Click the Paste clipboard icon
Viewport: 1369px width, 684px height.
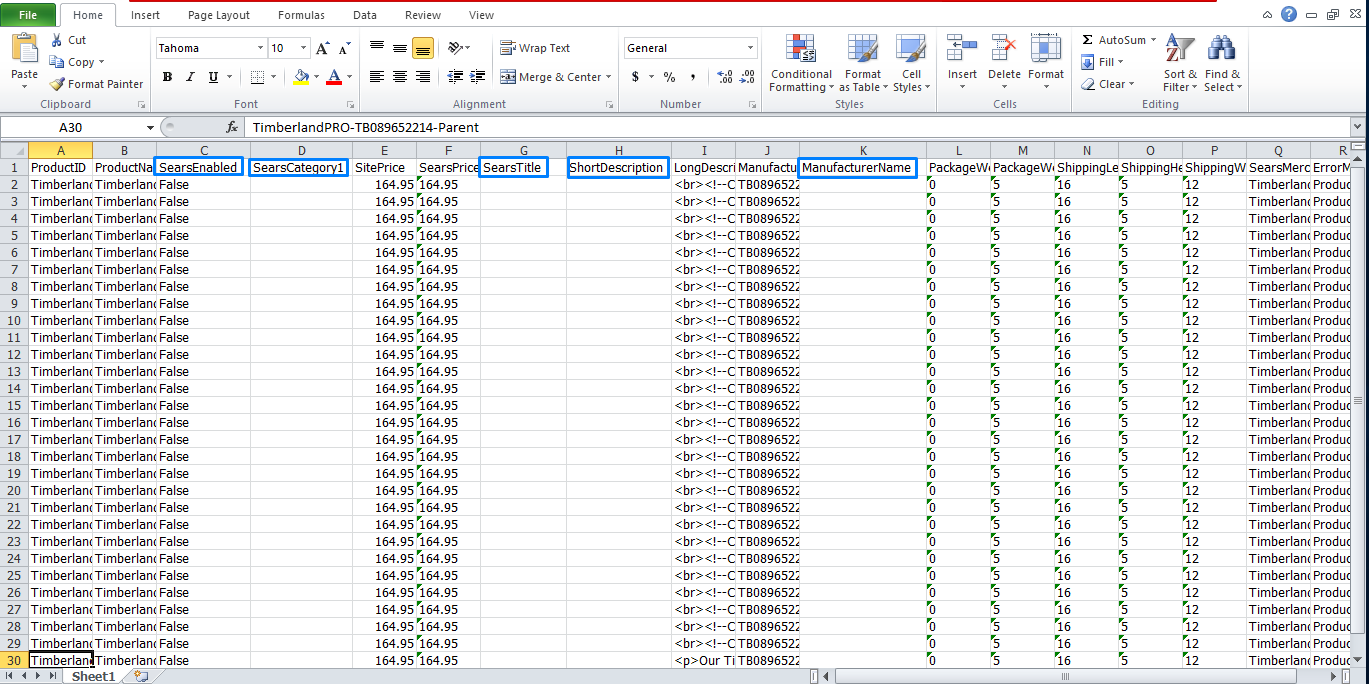[x=24, y=48]
